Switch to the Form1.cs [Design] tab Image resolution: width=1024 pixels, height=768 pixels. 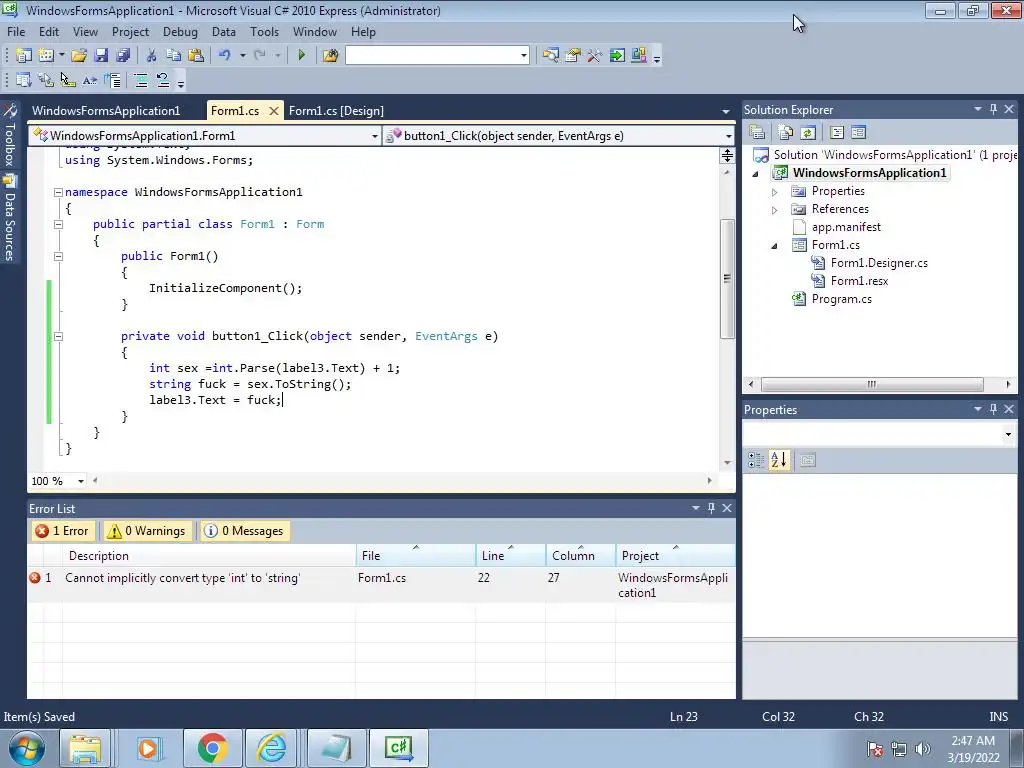point(336,111)
